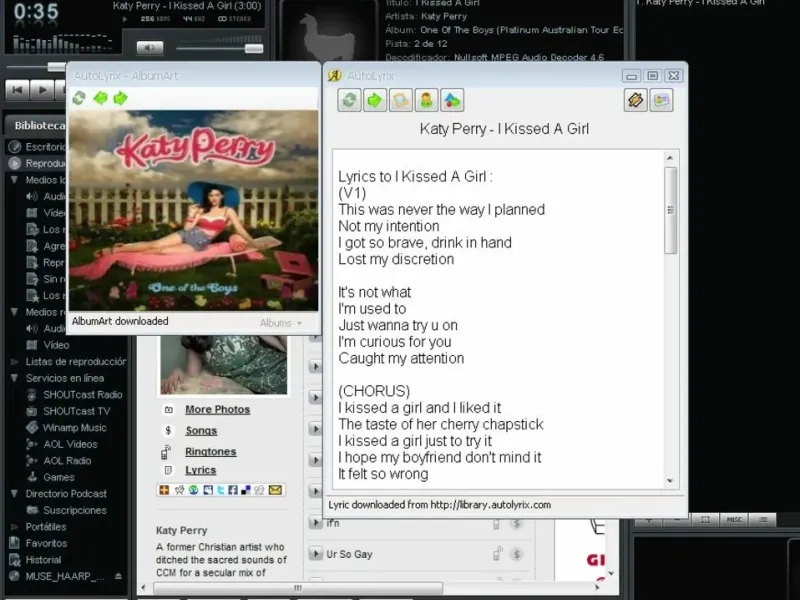This screenshot has width=800, height=600.
Task: Click horizontal scrollbar left arrow
Action: [x=143, y=588]
